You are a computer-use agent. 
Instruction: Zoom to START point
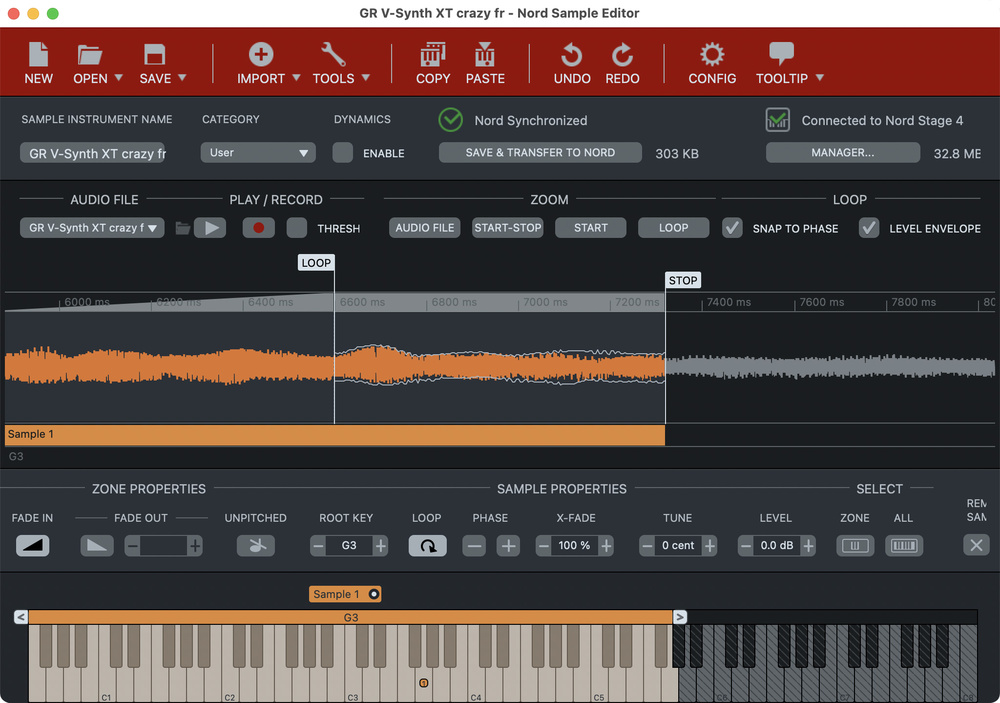click(x=591, y=228)
